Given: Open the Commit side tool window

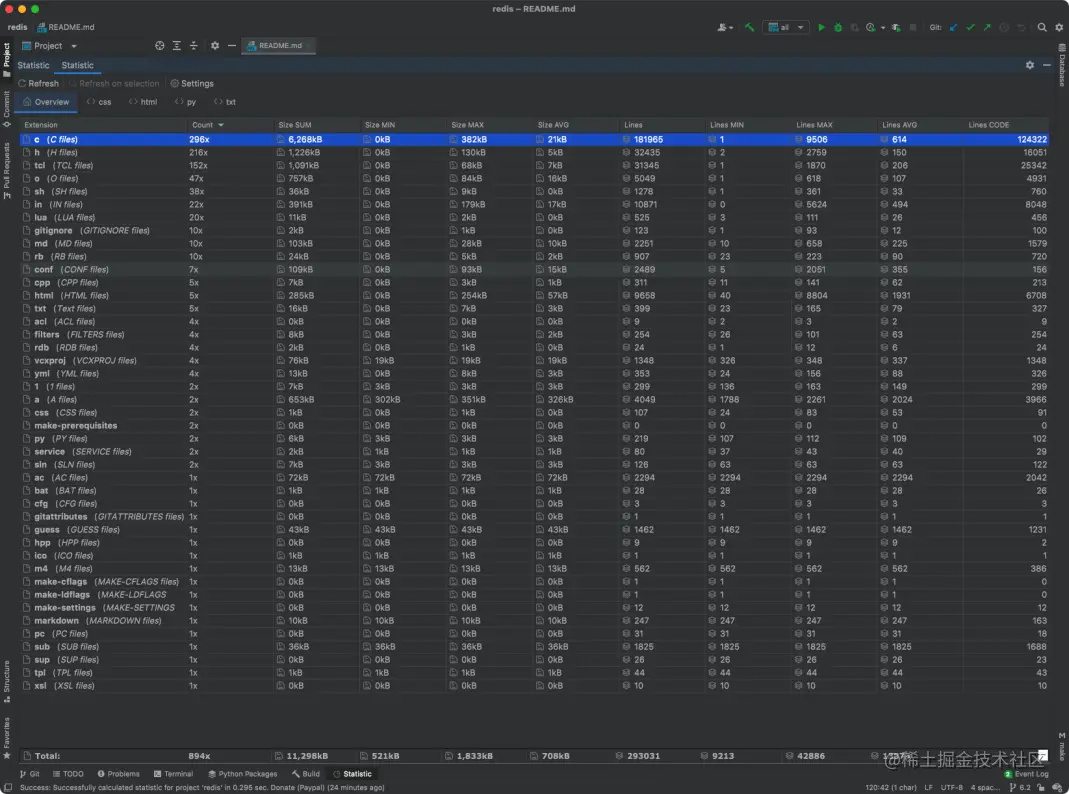Looking at the screenshot, I should pyautogui.click(x=7, y=109).
